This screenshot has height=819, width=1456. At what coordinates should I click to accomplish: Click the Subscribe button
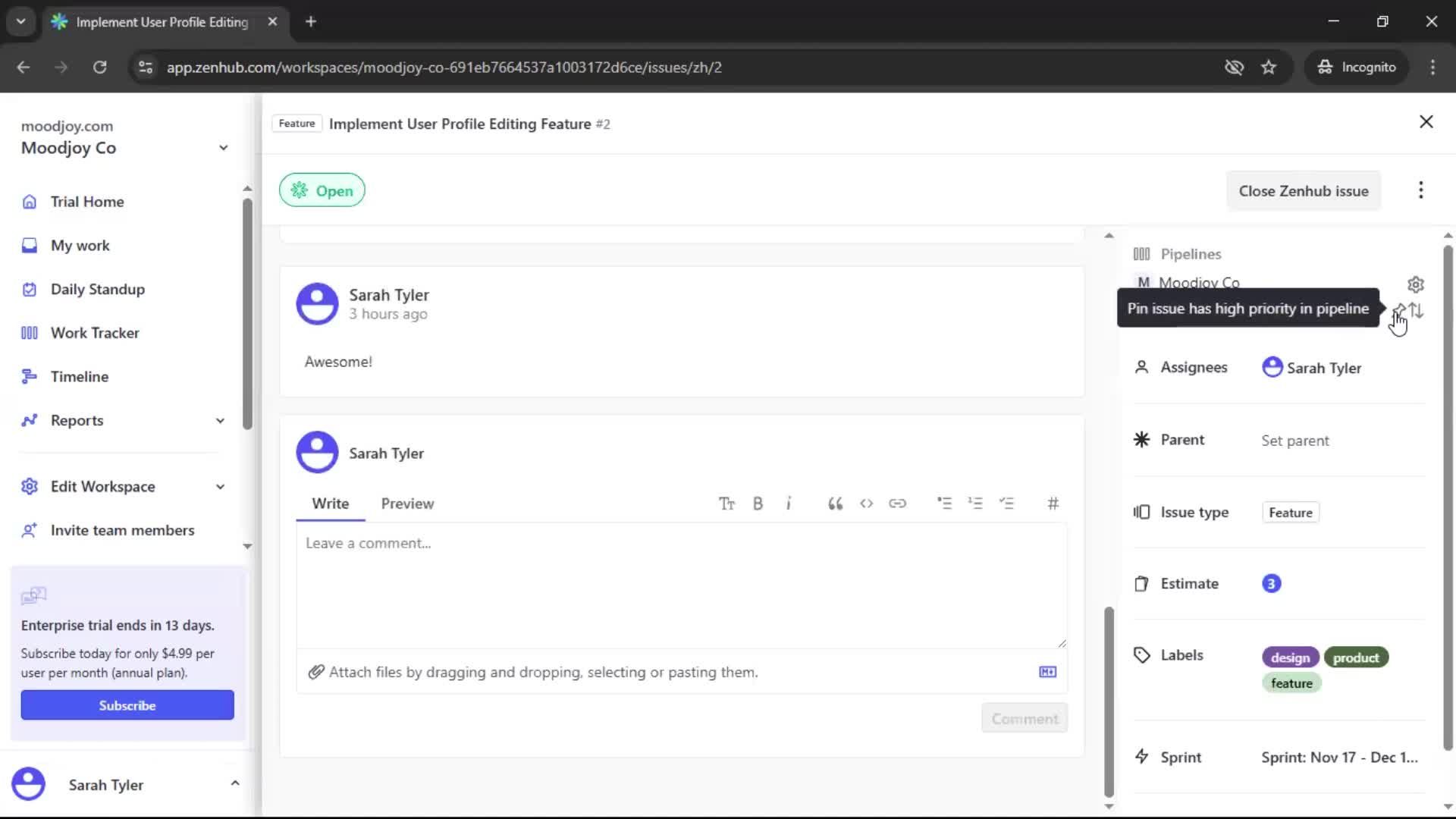127,704
